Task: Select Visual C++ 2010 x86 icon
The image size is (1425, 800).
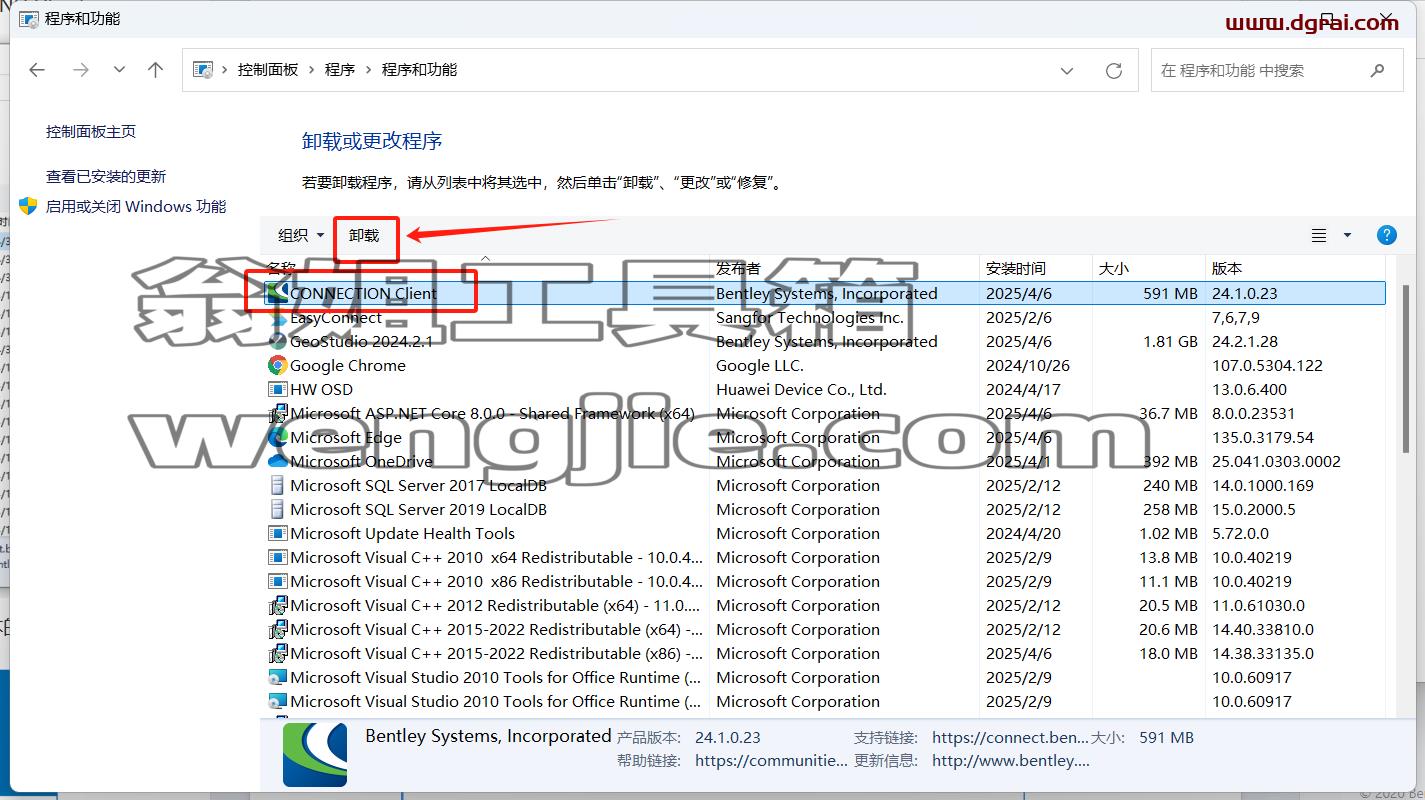Action: [277, 581]
